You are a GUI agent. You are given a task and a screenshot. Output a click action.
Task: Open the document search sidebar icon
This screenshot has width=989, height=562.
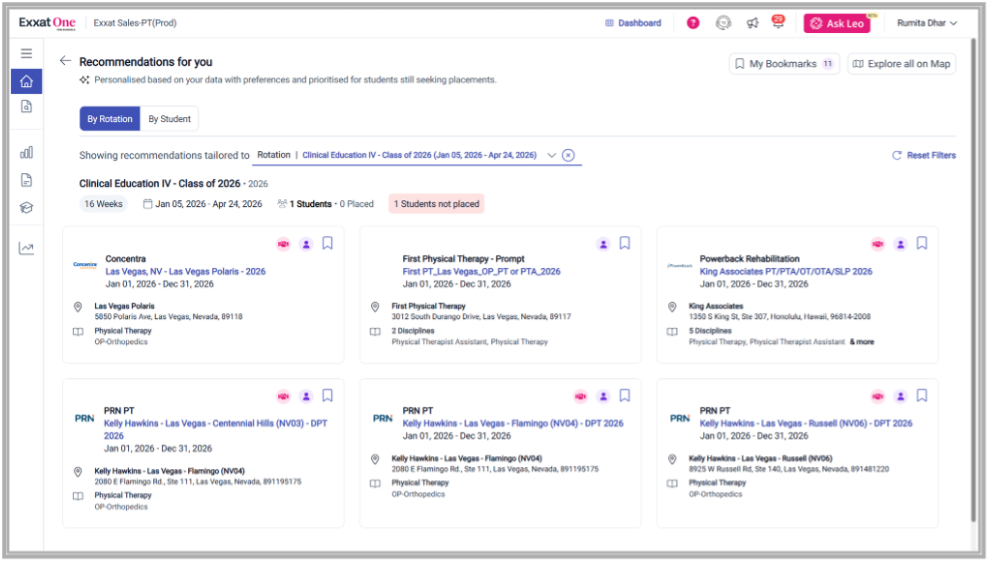tap(26, 107)
